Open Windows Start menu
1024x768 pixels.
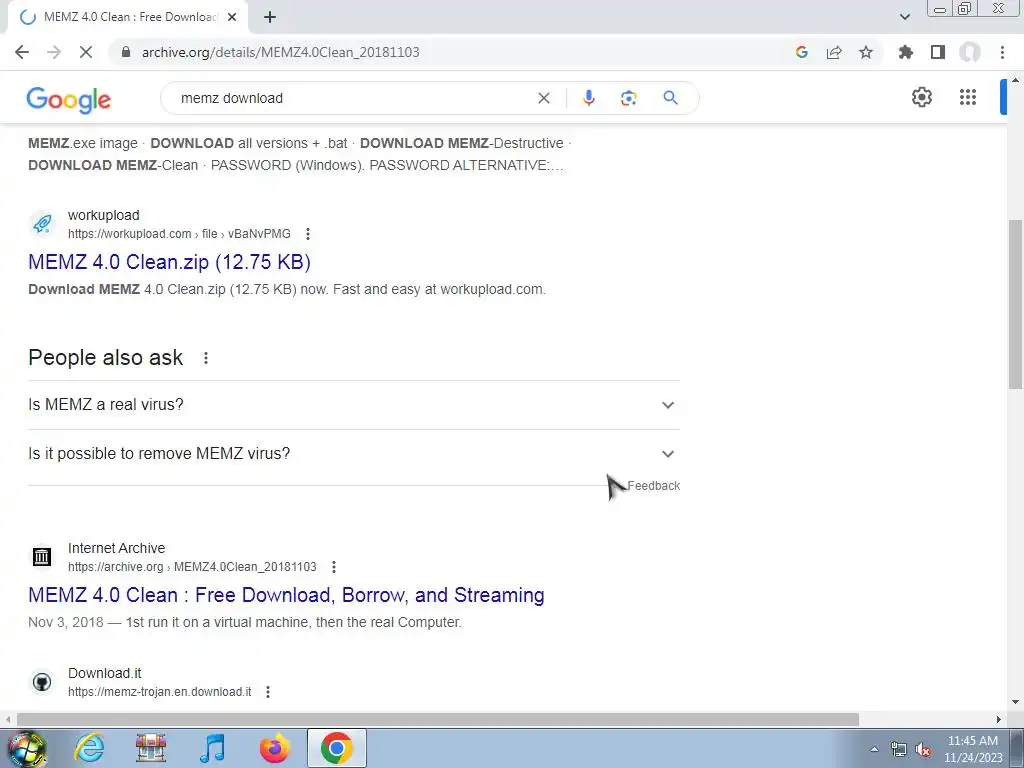[27, 749]
